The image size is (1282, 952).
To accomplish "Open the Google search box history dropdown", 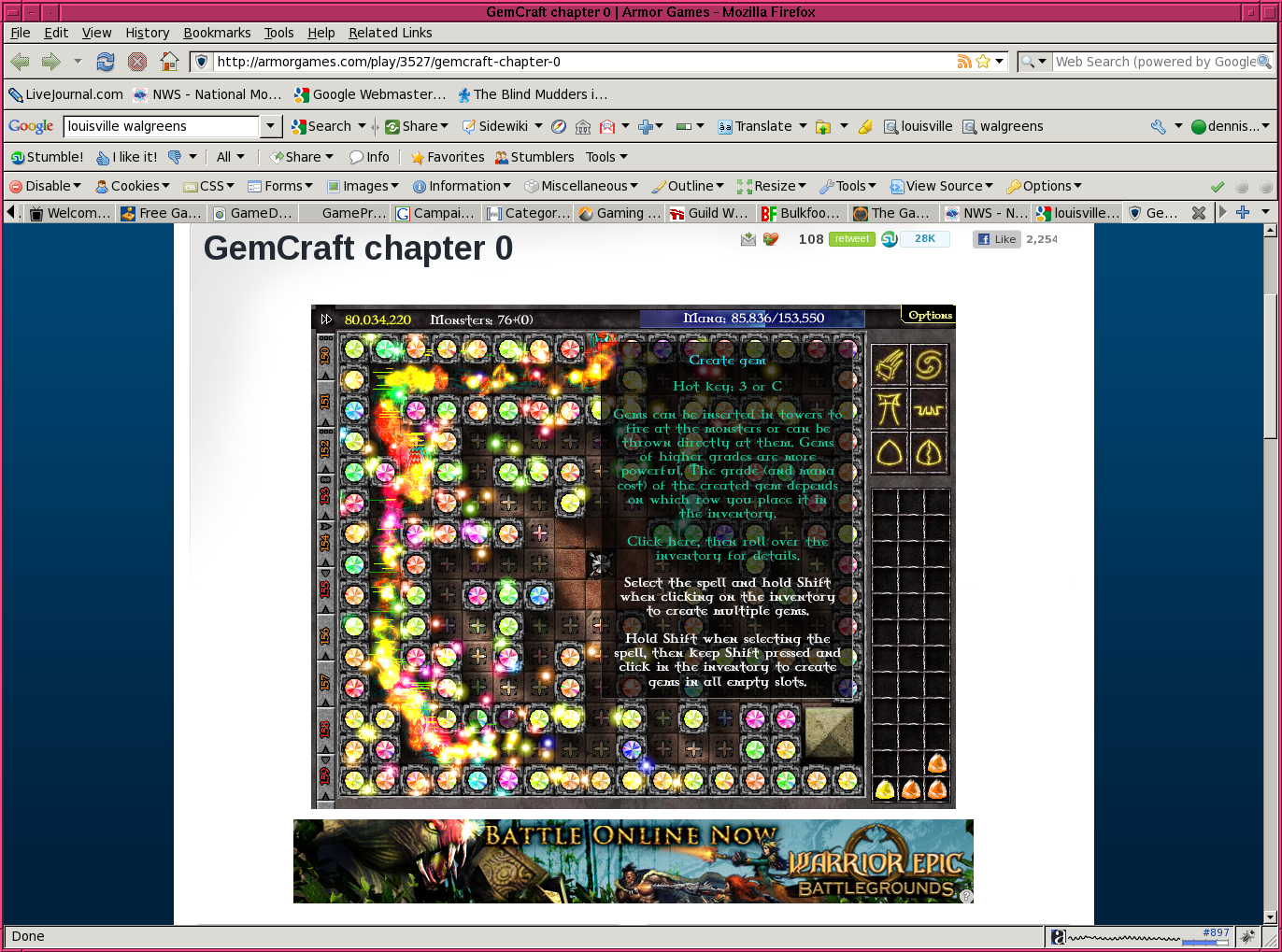I will tap(271, 126).
